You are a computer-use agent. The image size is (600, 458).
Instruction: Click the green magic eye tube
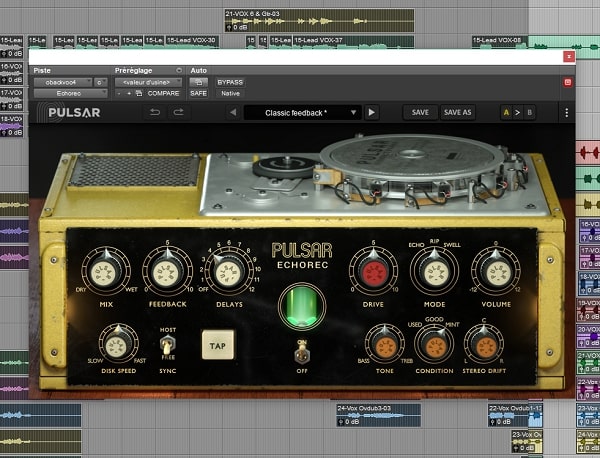click(296, 306)
